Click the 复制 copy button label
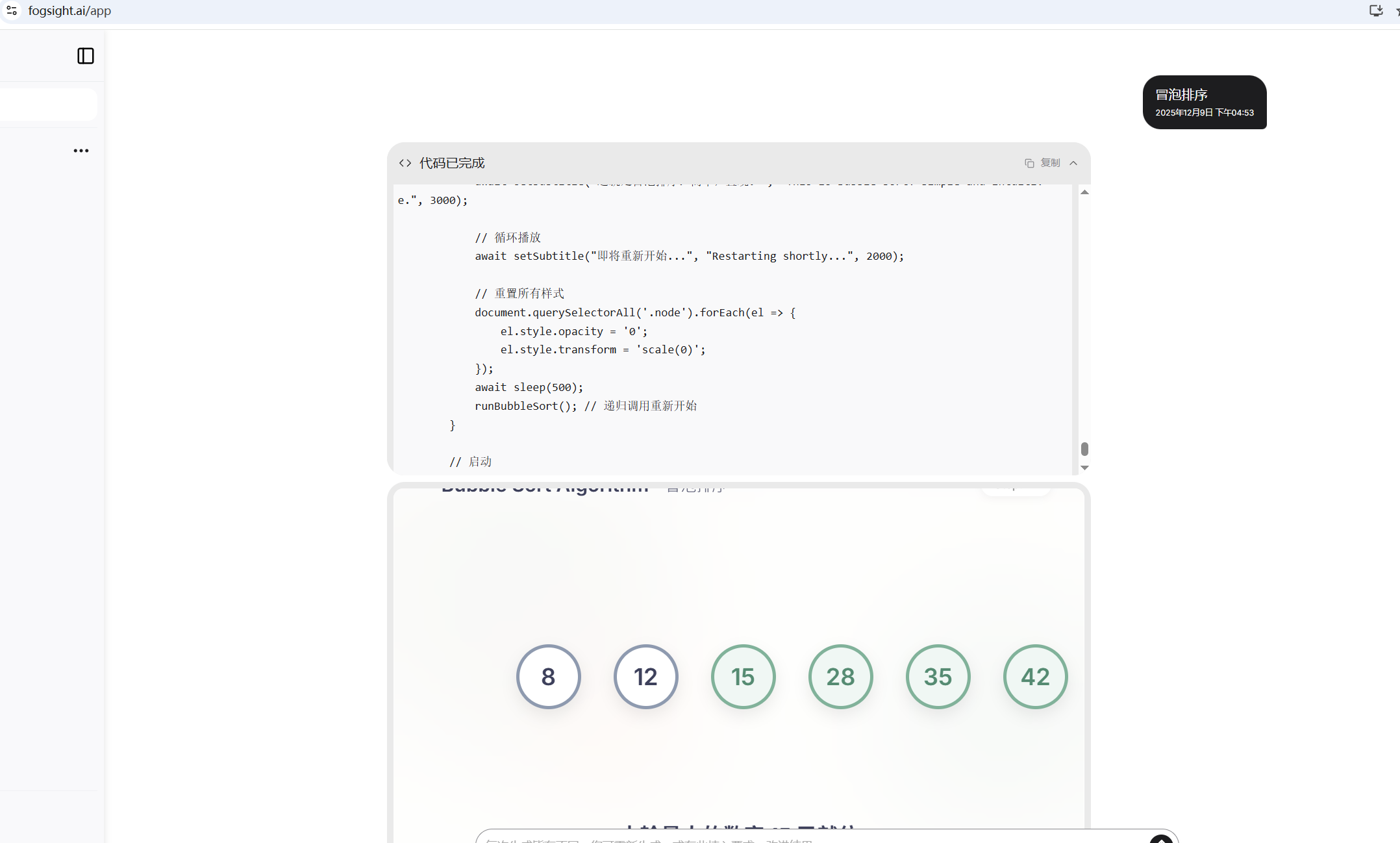Screen dimensions: 1400x843 pos(1050,163)
